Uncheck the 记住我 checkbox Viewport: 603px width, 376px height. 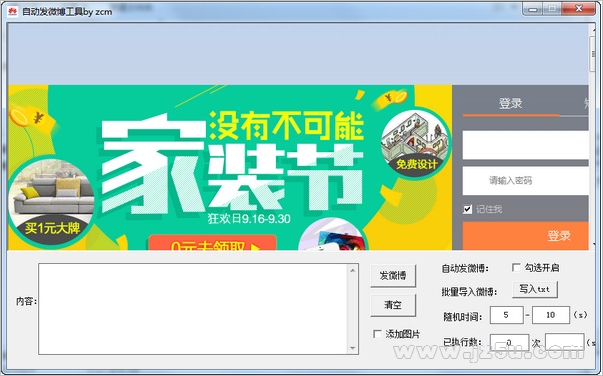(467, 209)
